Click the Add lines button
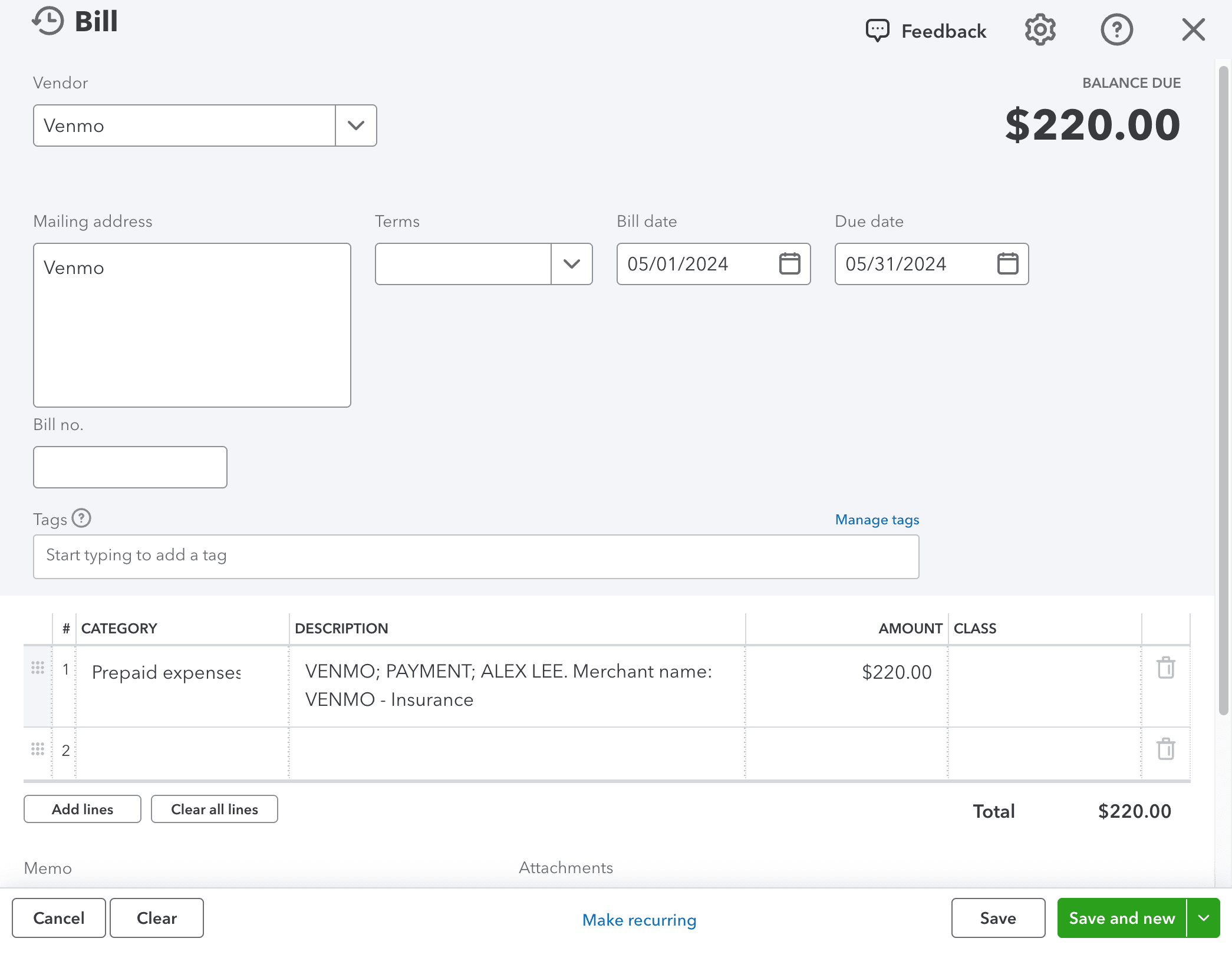 tap(82, 809)
